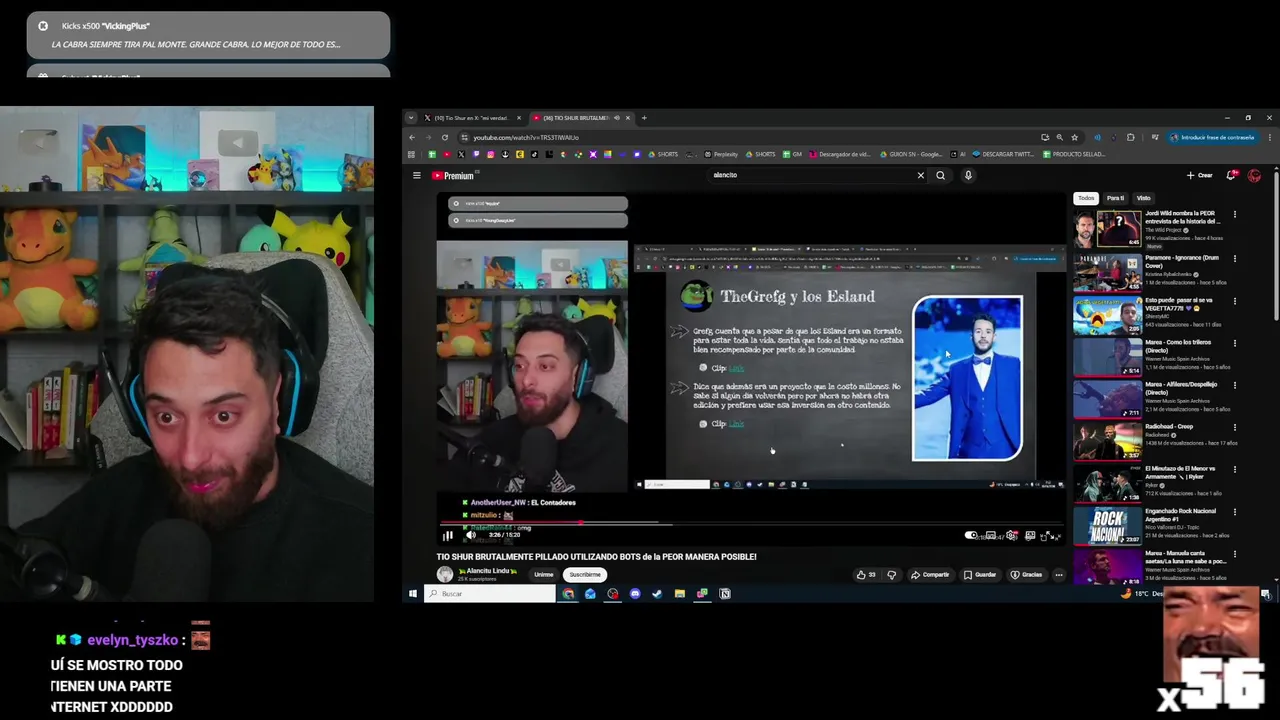The width and height of the screenshot is (1280, 720).
Task: Open YouTube notifications bell
Action: pos(1232,175)
